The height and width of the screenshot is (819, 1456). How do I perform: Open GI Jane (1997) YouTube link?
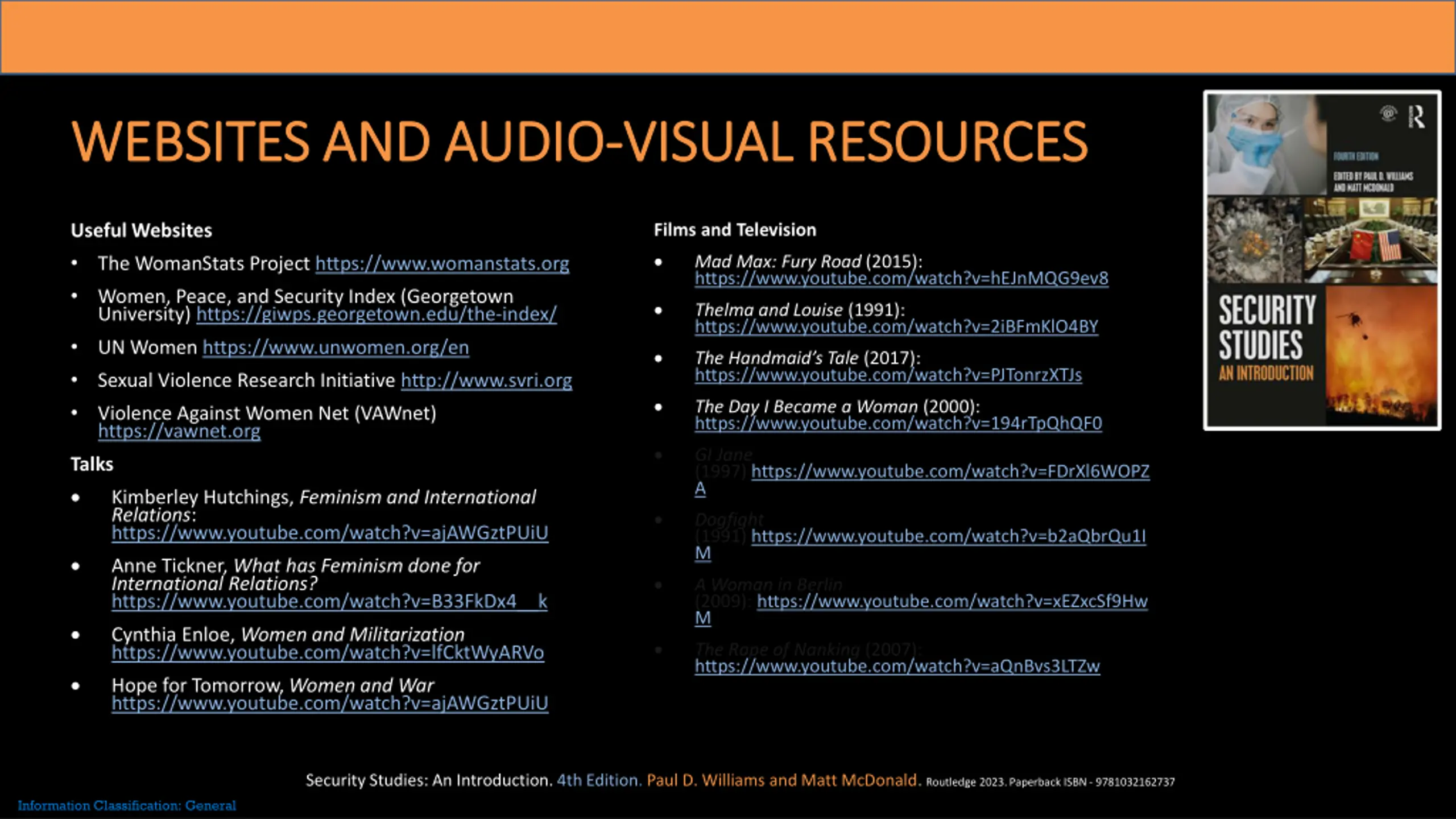(950, 471)
